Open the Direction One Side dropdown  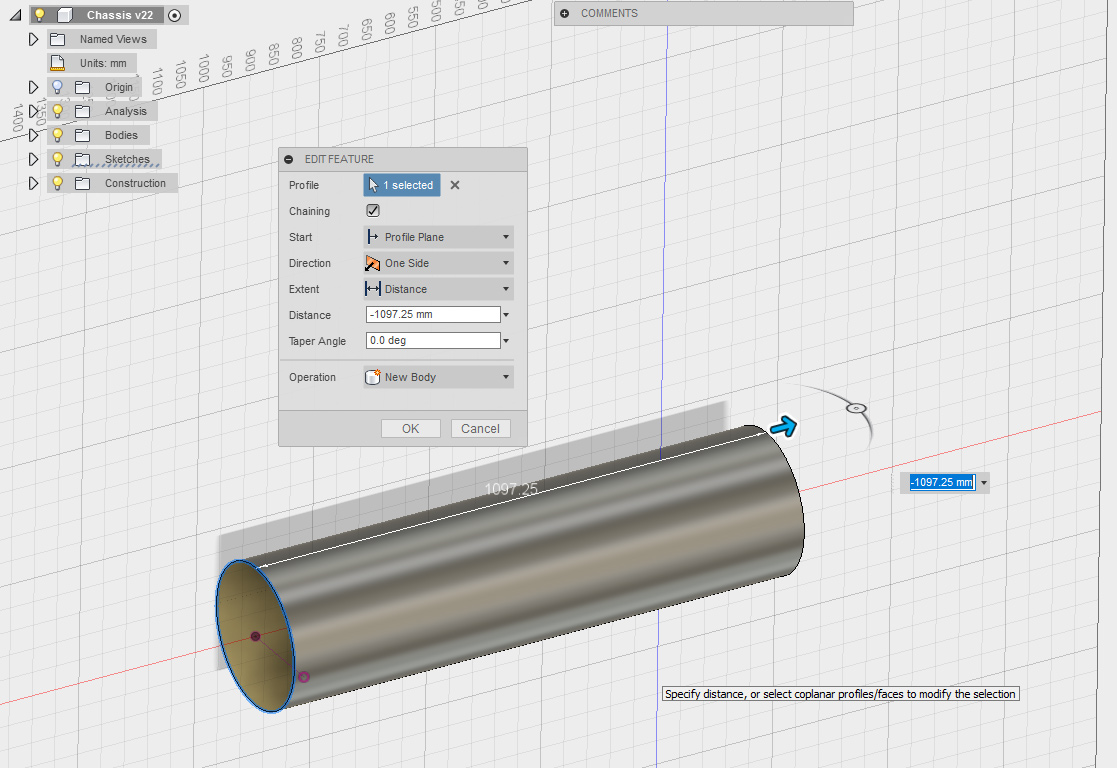[x=438, y=263]
